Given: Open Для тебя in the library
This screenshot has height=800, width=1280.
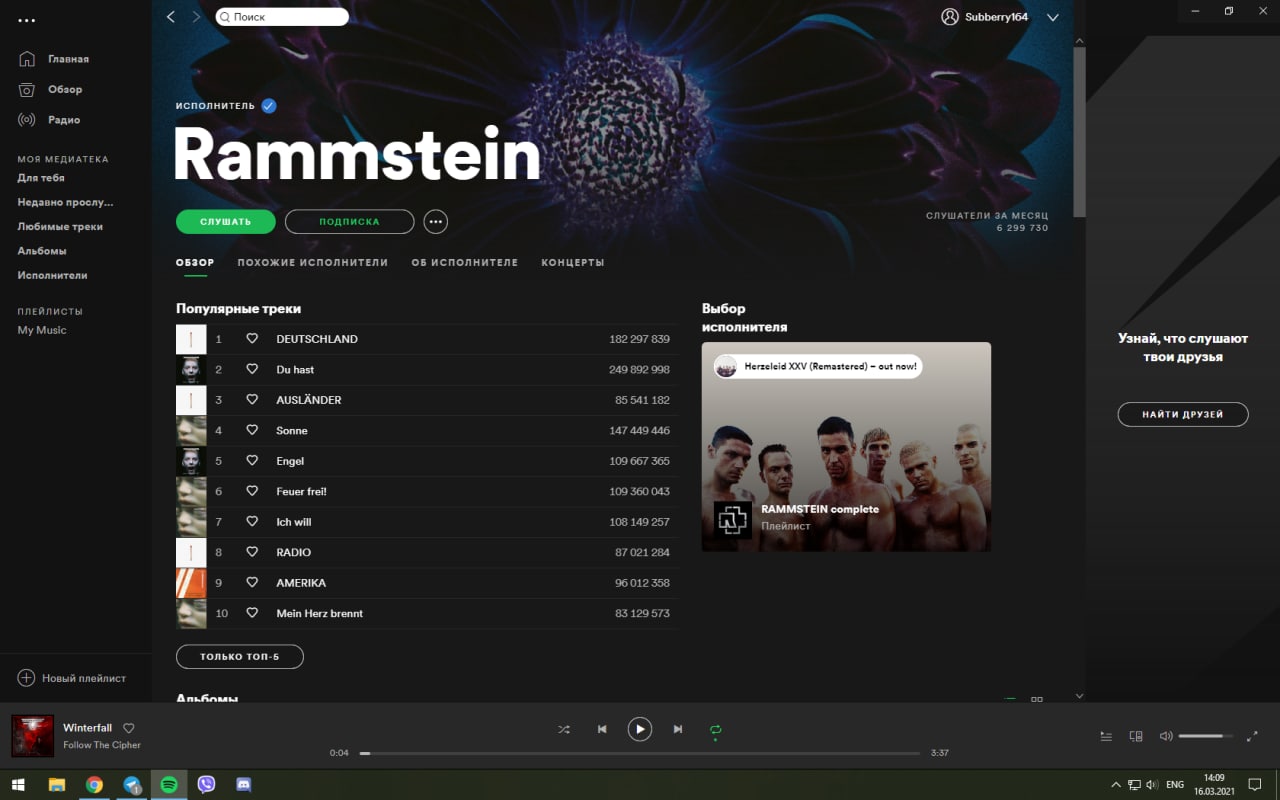Looking at the screenshot, I should coord(41,178).
